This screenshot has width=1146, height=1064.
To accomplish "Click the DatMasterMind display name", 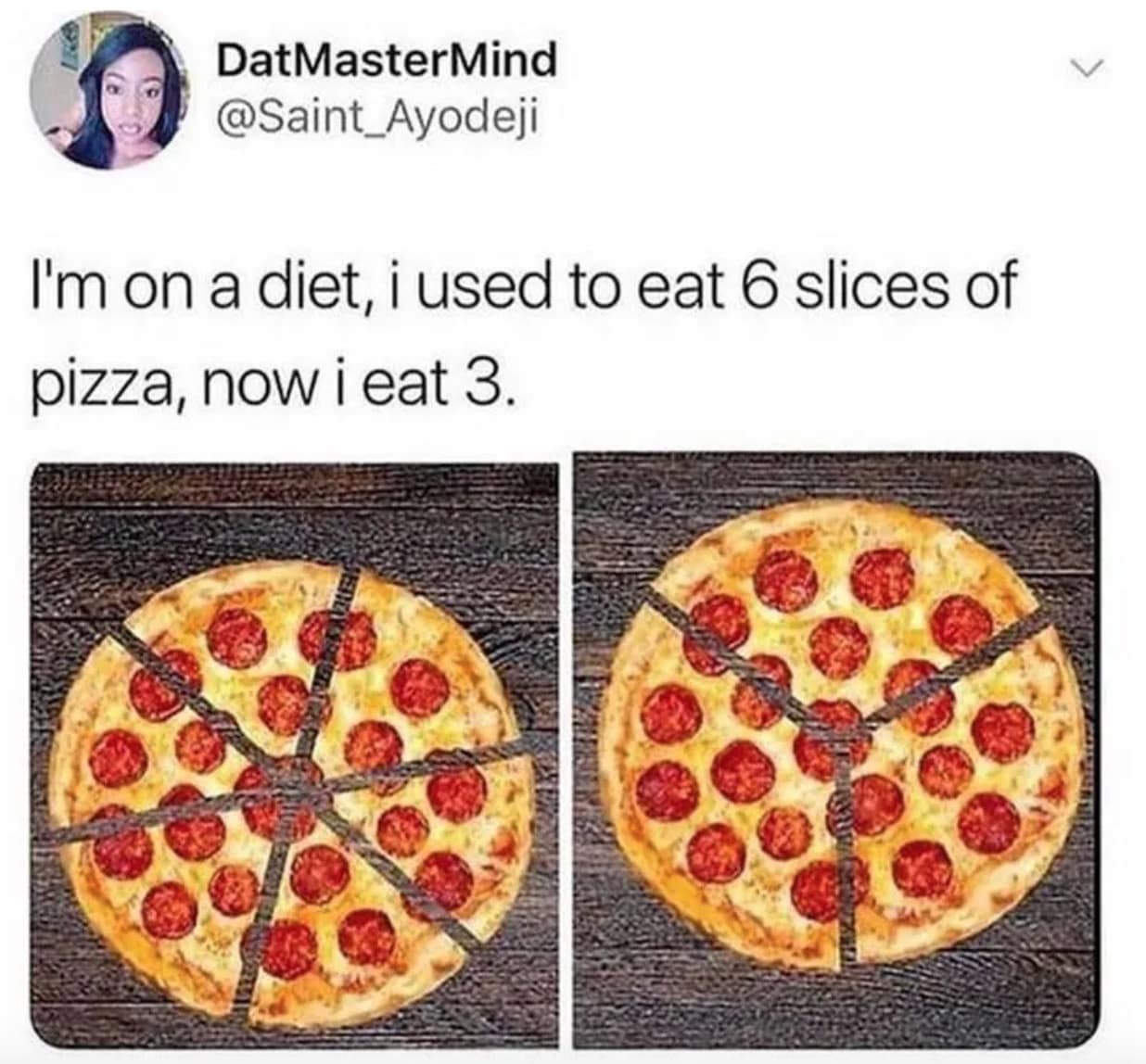I will tap(386, 61).
